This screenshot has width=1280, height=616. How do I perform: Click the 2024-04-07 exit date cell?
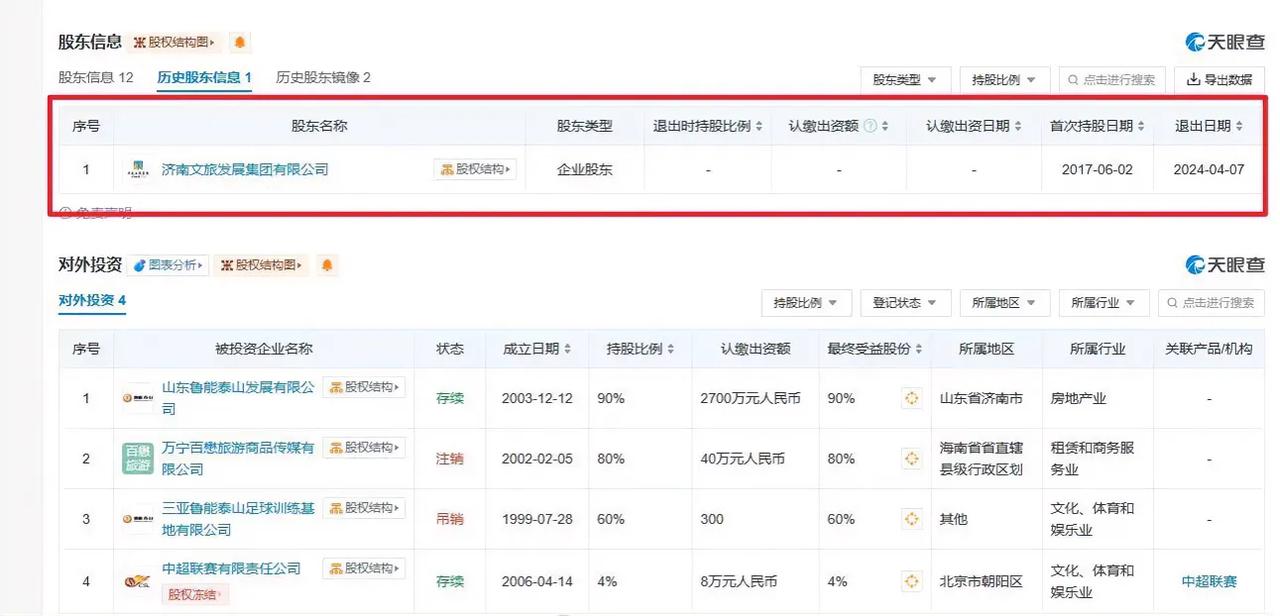(1209, 170)
